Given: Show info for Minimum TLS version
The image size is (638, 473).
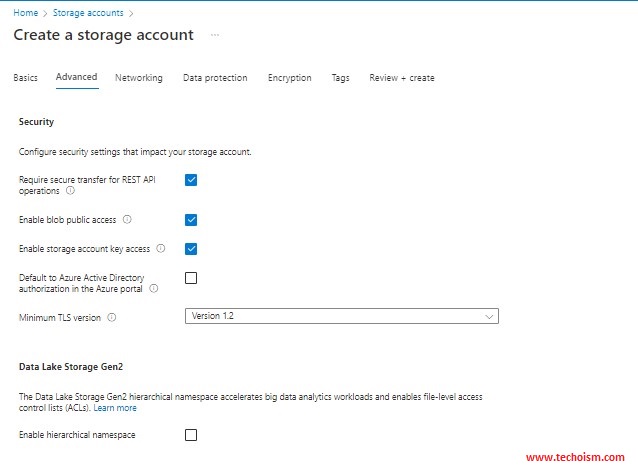Looking at the screenshot, I should [x=111, y=318].
